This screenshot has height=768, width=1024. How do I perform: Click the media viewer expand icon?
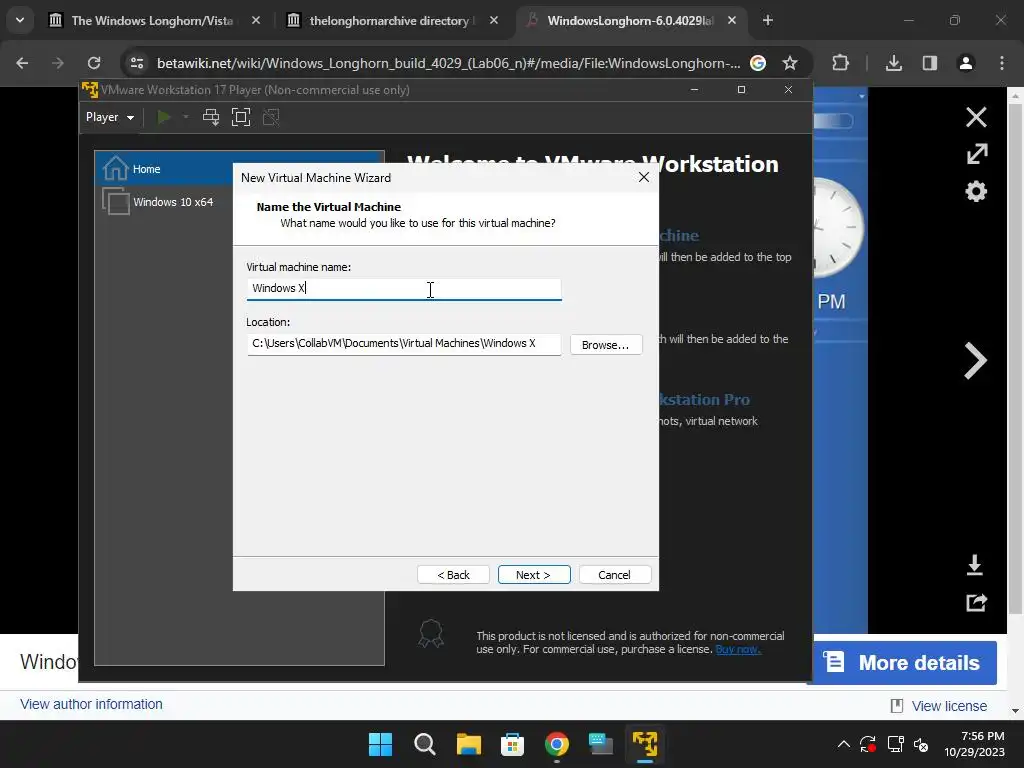tap(976, 154)
